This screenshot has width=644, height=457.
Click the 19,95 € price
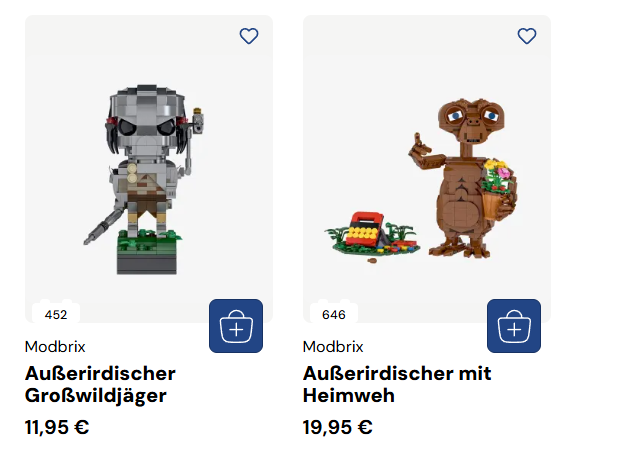338,427
